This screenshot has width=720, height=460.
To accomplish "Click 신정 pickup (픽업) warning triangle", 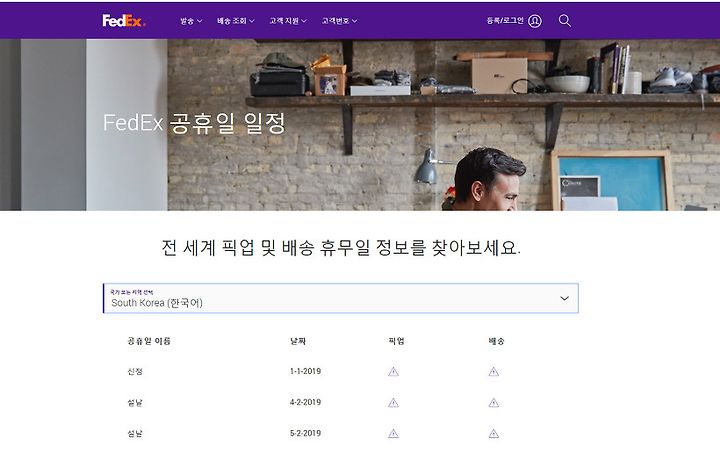I will tap(394, 371).
